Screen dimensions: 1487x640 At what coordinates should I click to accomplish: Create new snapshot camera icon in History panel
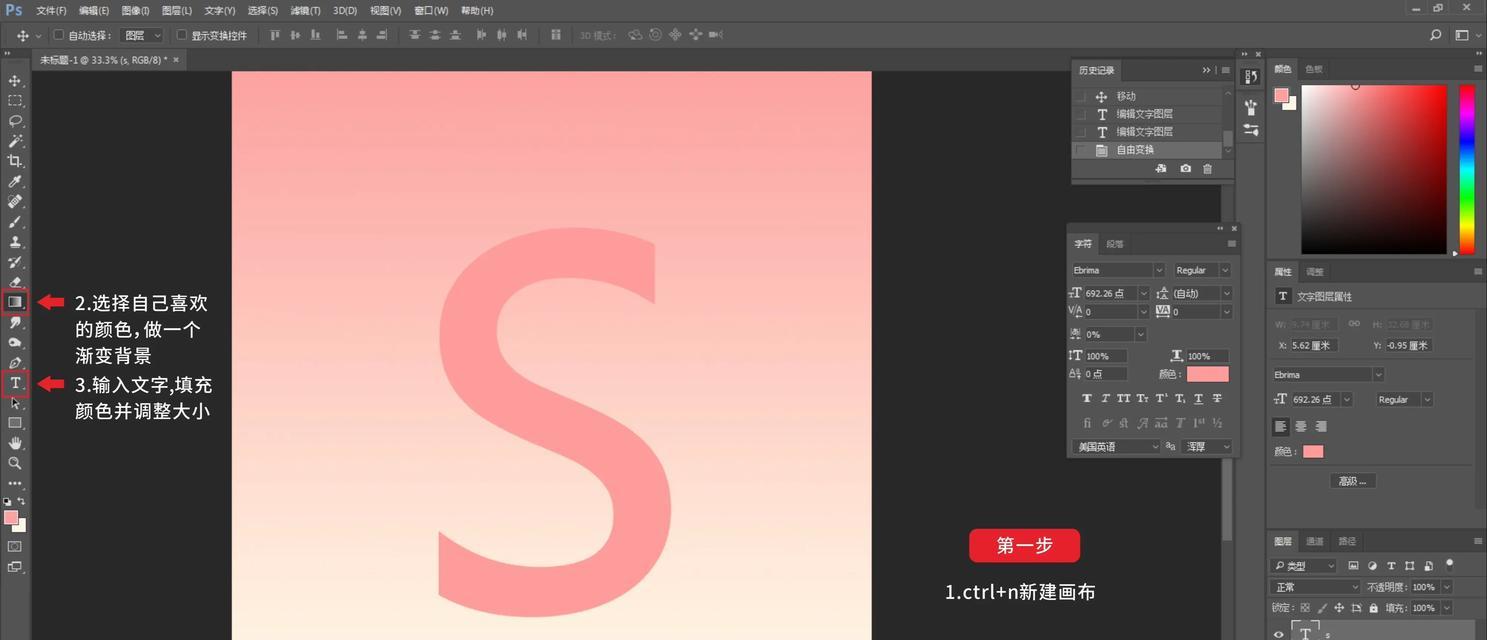click(x=1185, y=169)
